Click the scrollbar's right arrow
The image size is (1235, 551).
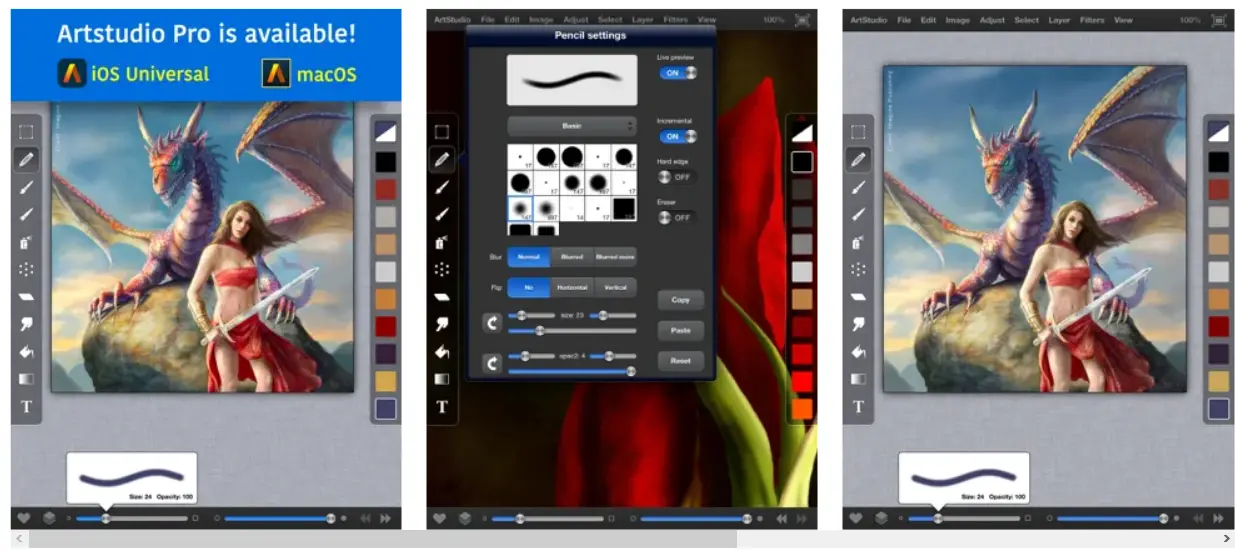(1226, 540)
